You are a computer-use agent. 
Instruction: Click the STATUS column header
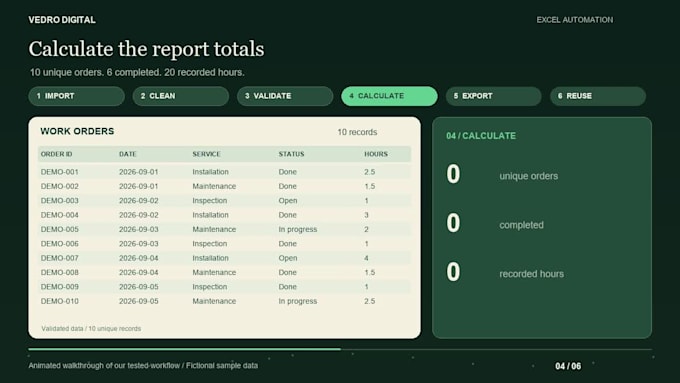291,154
